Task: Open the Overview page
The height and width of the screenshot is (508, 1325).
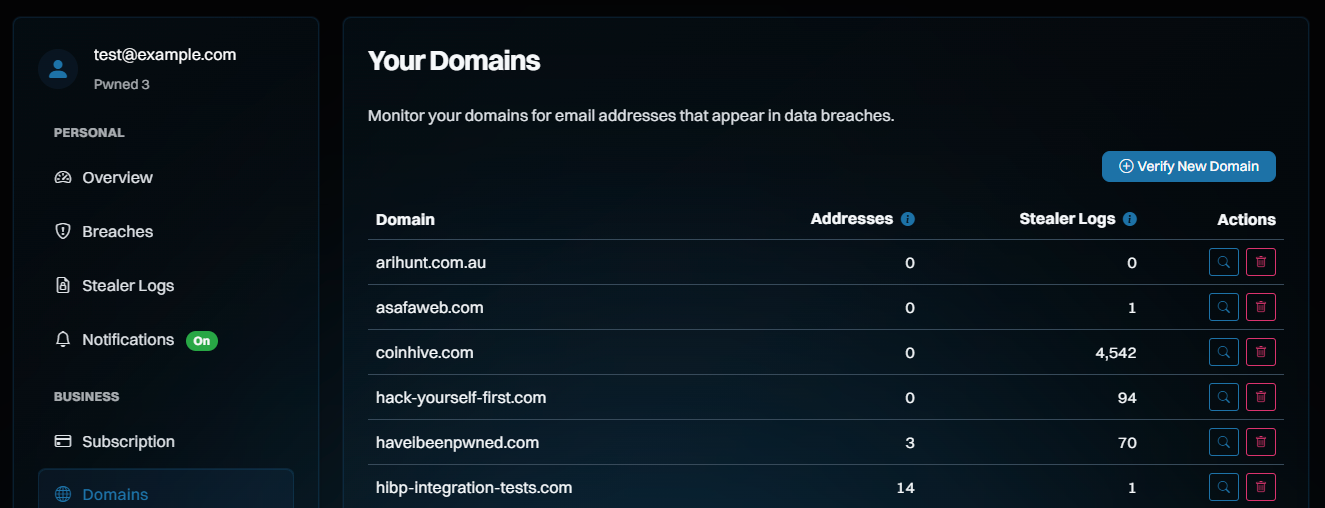Action: pos(117,178)
